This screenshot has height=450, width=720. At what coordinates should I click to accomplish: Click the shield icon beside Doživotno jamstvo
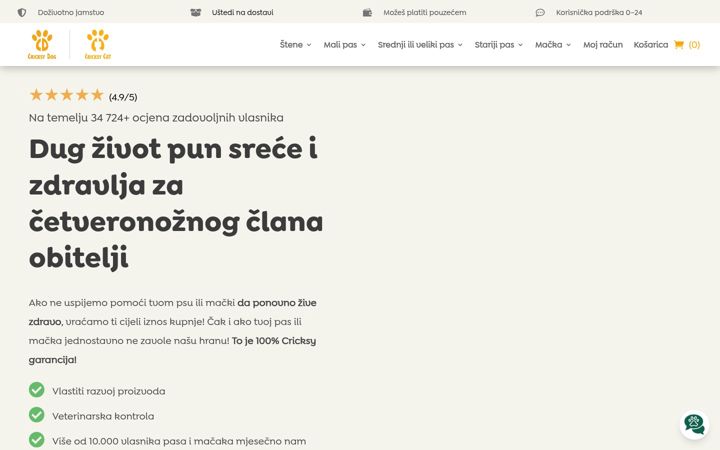(x=22, y=12)
